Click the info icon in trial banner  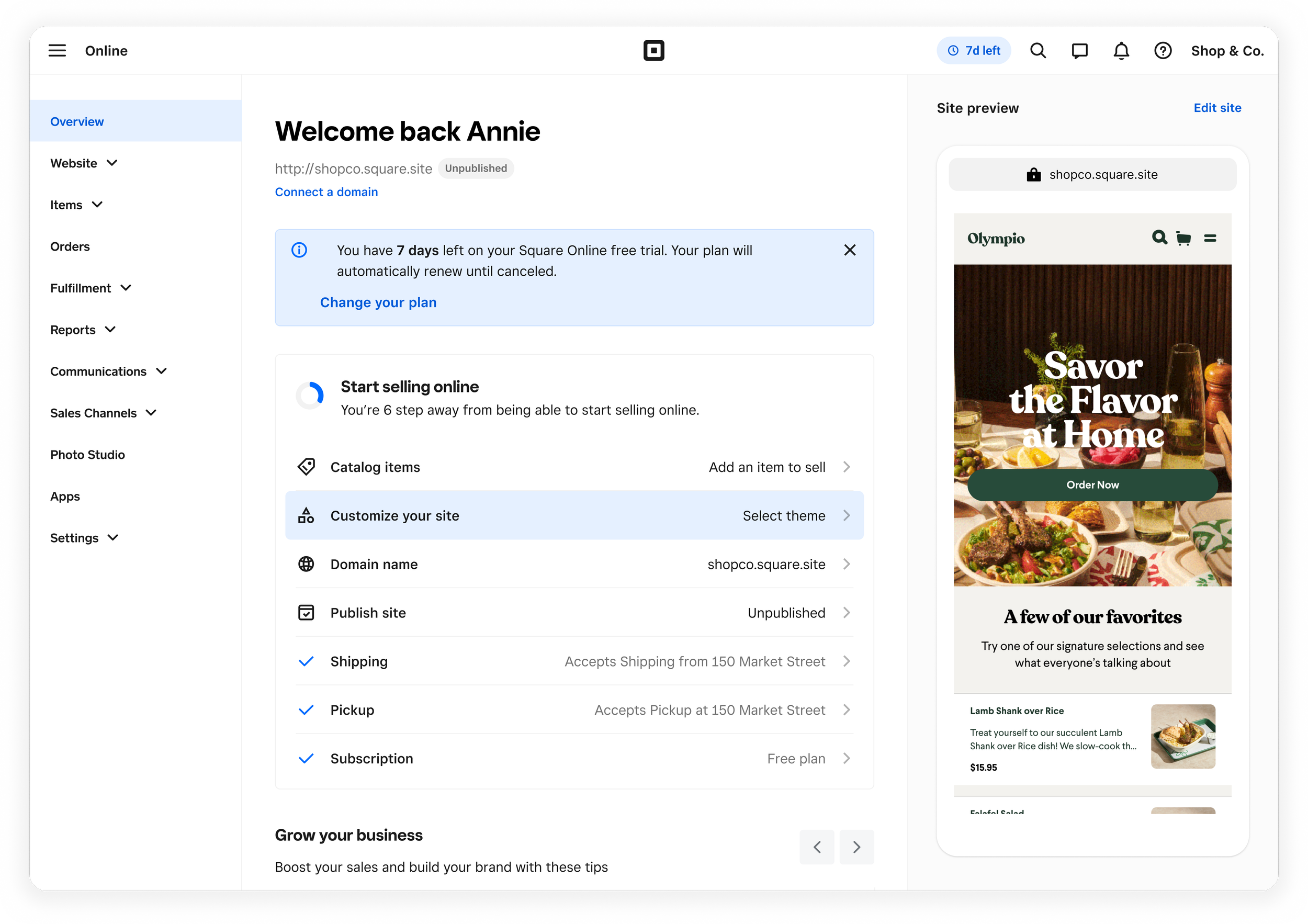coord(299,250)
